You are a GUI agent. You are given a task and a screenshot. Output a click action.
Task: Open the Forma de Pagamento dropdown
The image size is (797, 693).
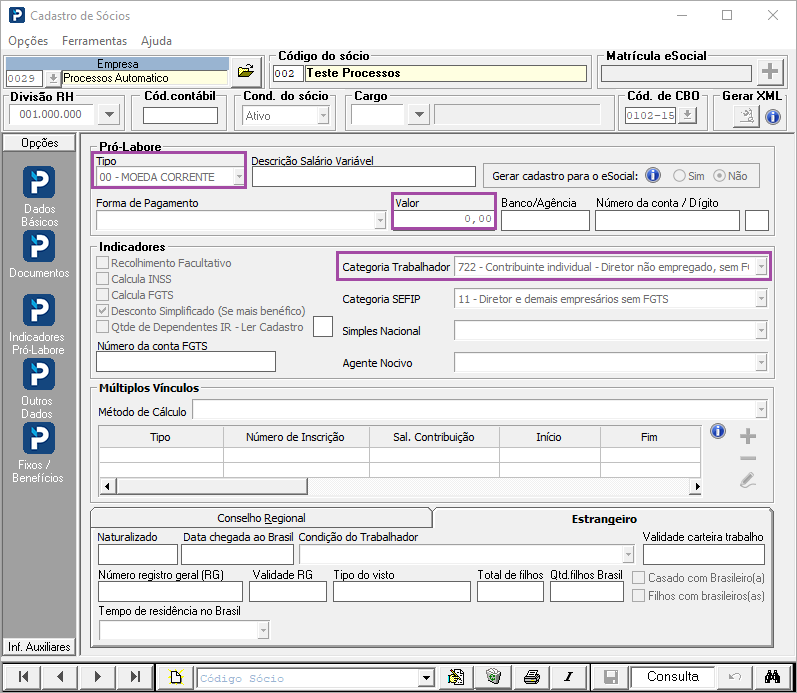[379, 221]
